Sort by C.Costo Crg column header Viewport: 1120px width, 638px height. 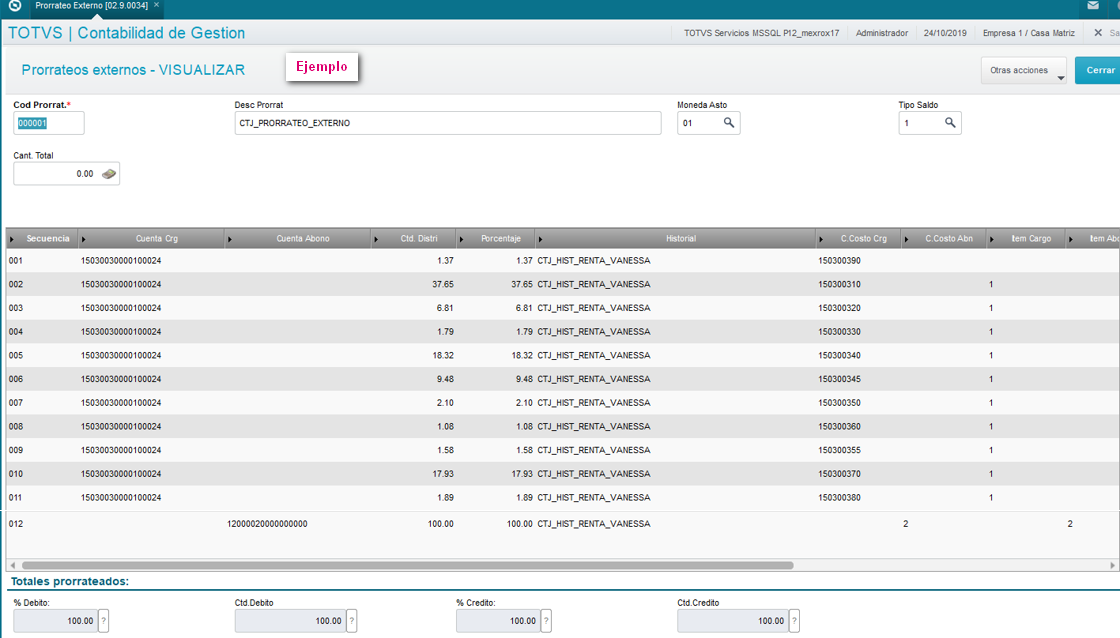[x=858, y=239]
